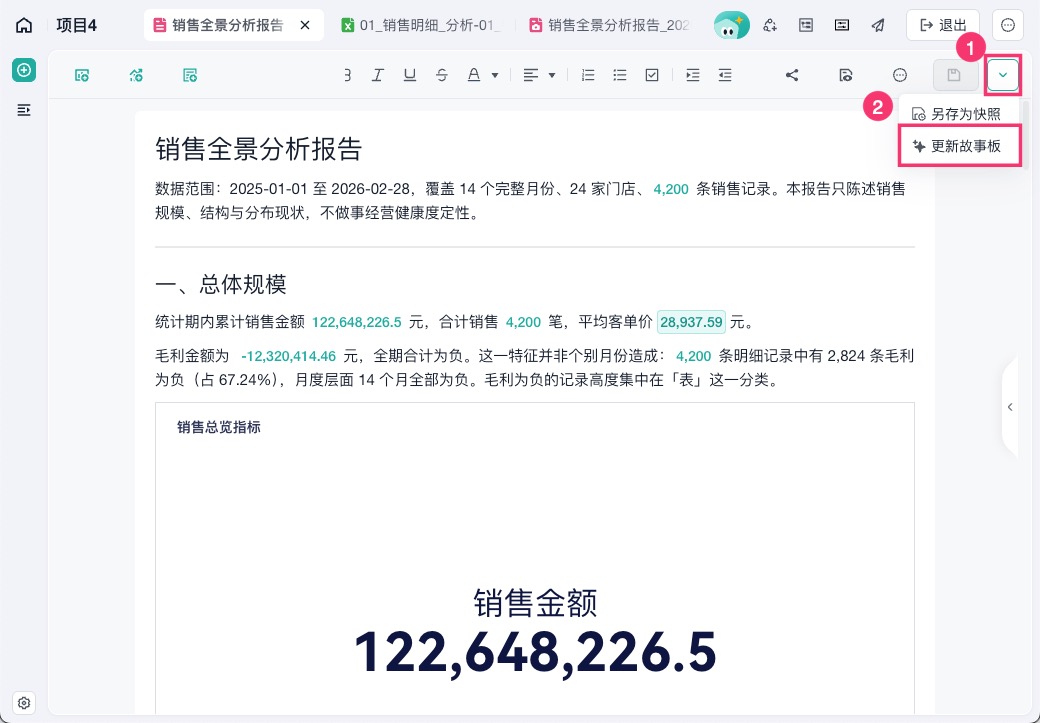Insert a bulleted list
Viewport: 1040px width, 723px height.
[x=620, y=75]
